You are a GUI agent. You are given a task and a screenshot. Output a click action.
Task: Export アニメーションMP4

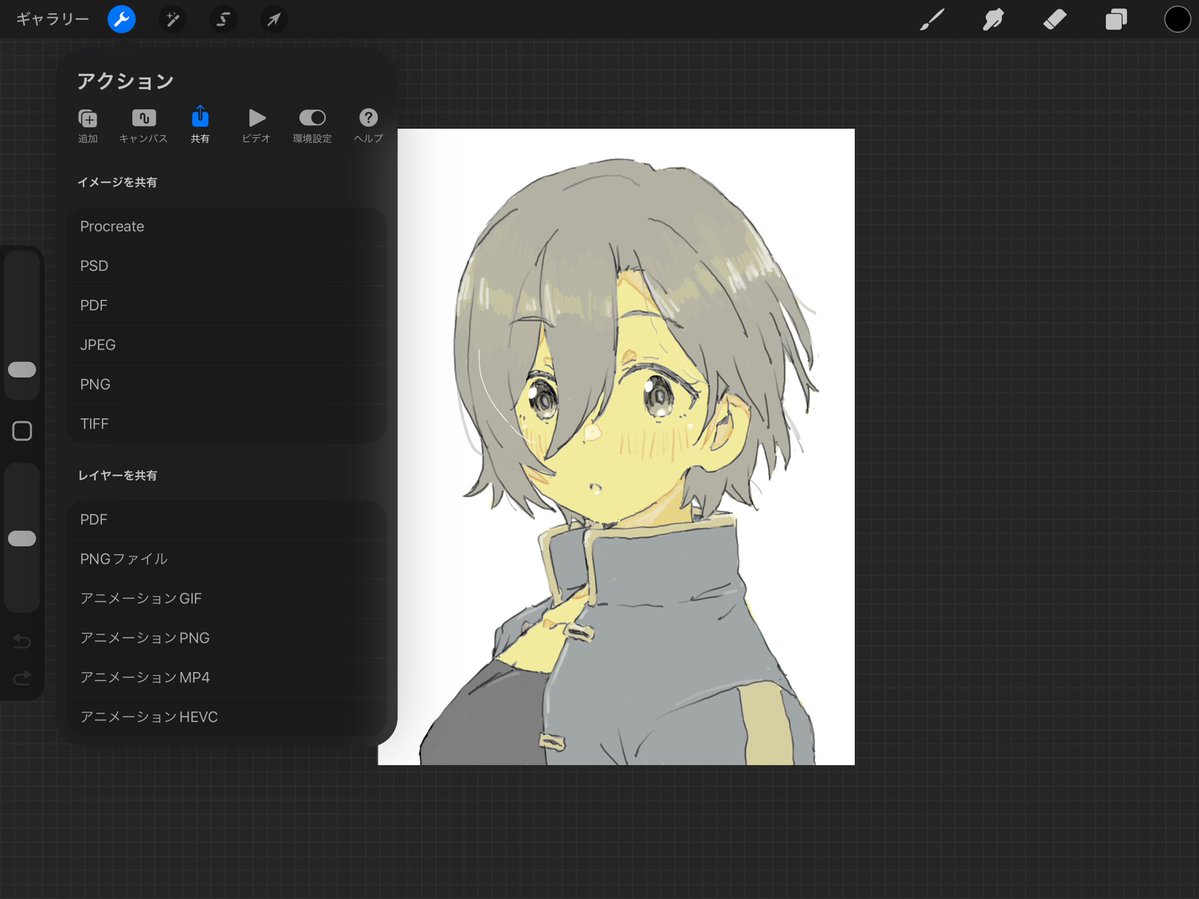pyautogui.click(x=226, y=677)
